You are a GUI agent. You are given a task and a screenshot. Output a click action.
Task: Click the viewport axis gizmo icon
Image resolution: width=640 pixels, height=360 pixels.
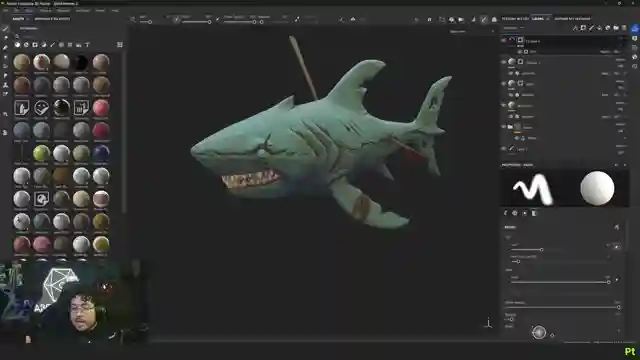[x=488, y=324]
